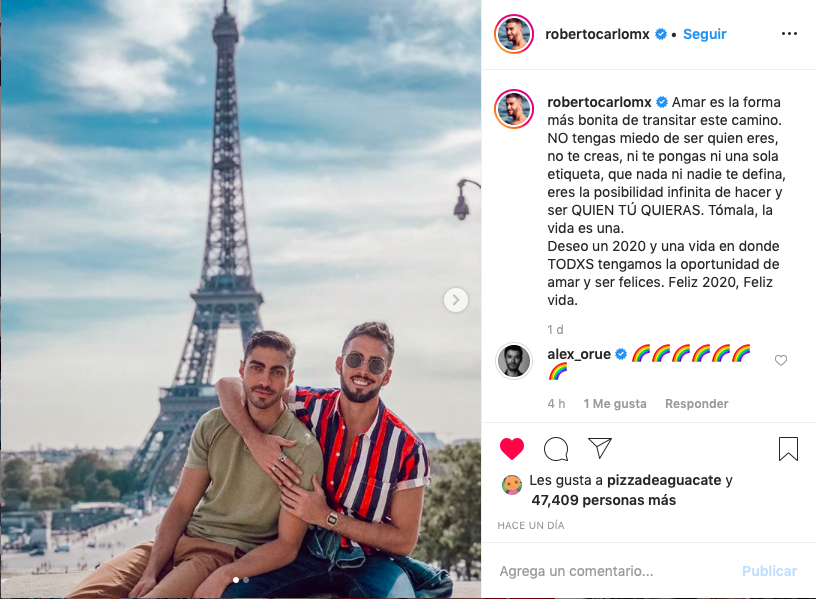Screen dimensions: 816x599
Task: Click pizzadeaguacate small avatar icon
Action: (512, 485)
